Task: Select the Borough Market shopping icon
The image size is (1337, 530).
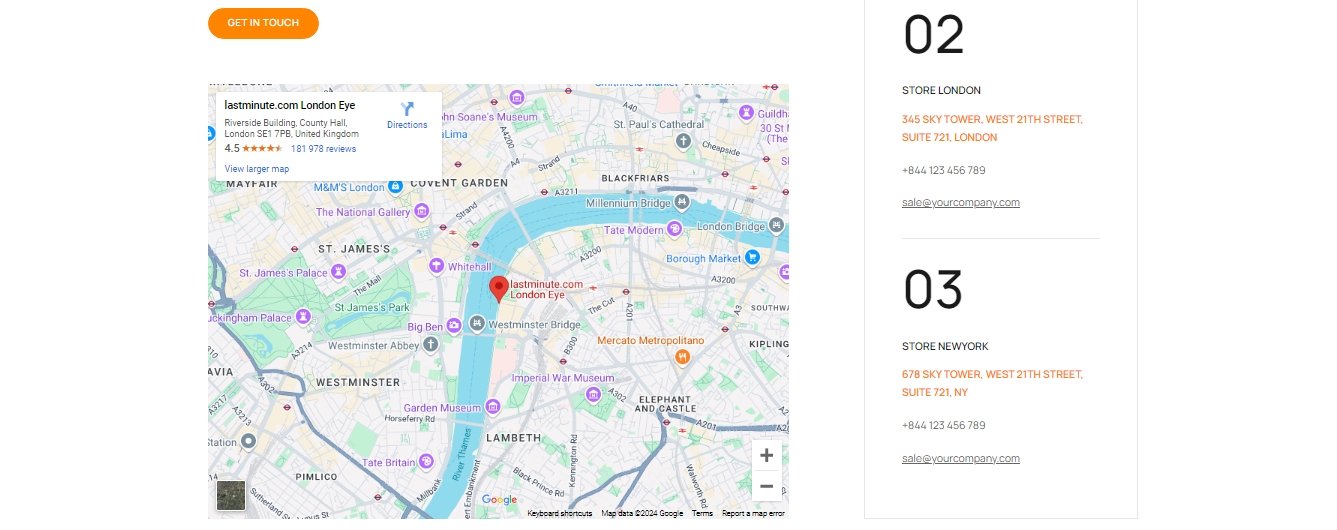Action: tap(753, 258)
